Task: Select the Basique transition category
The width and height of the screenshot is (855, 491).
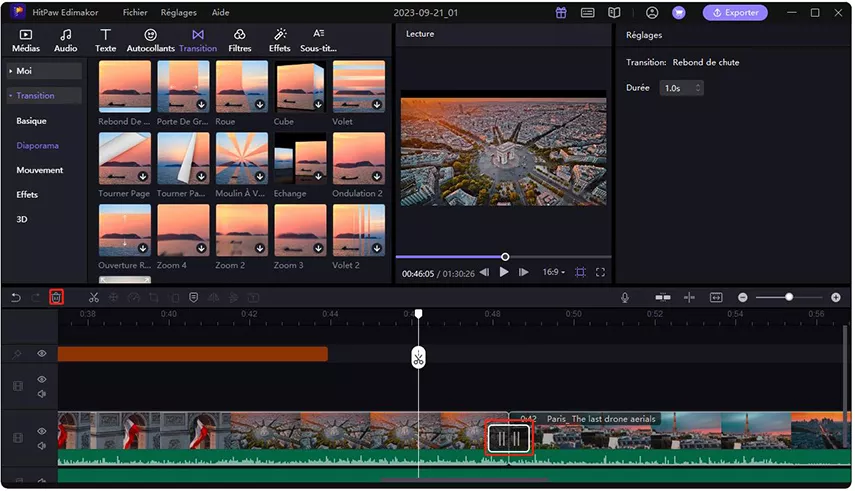Action: point(31,121)
